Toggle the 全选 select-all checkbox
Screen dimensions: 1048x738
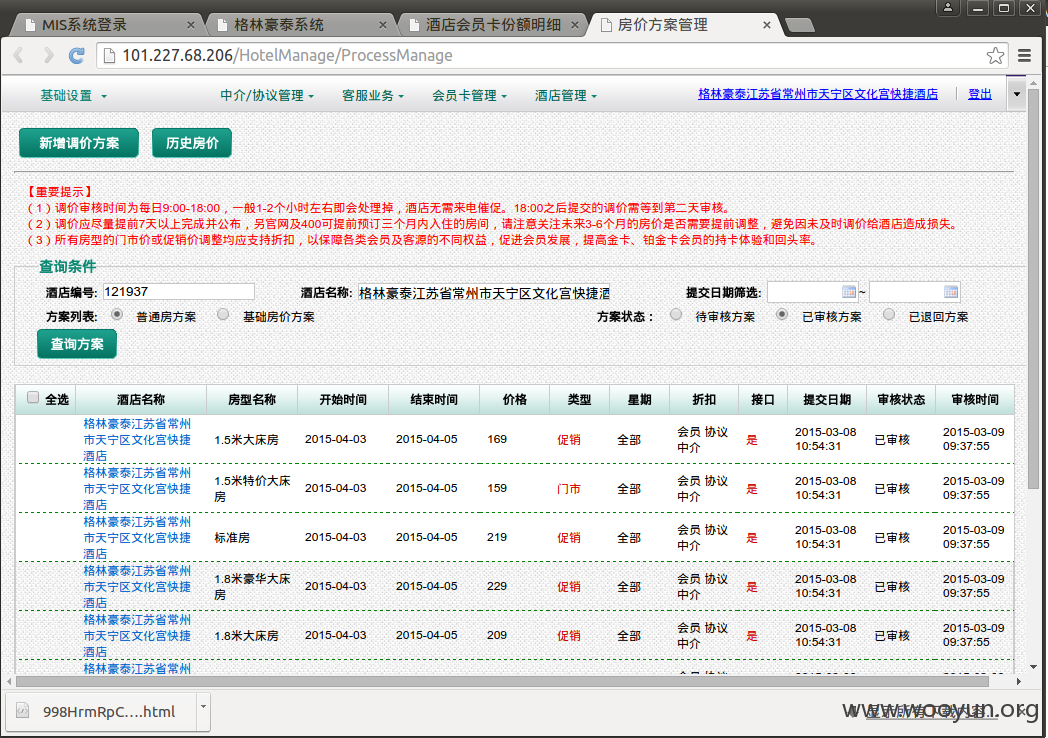coord(33,398)
